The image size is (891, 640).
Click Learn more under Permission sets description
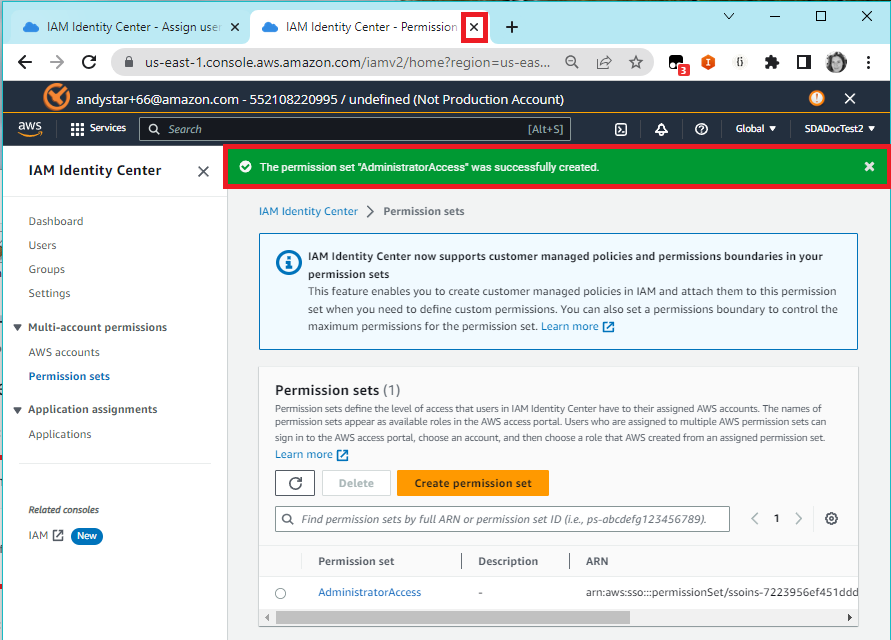(311, 454)
